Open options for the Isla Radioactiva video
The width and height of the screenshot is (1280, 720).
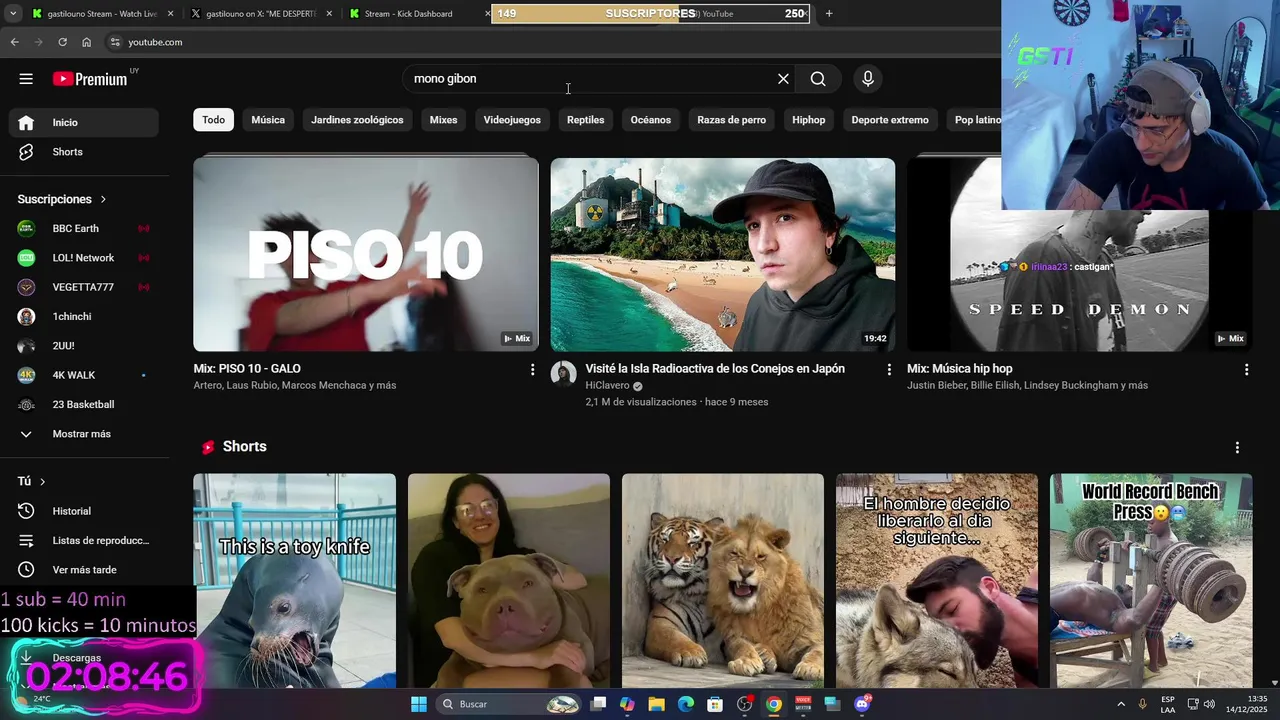889,369
